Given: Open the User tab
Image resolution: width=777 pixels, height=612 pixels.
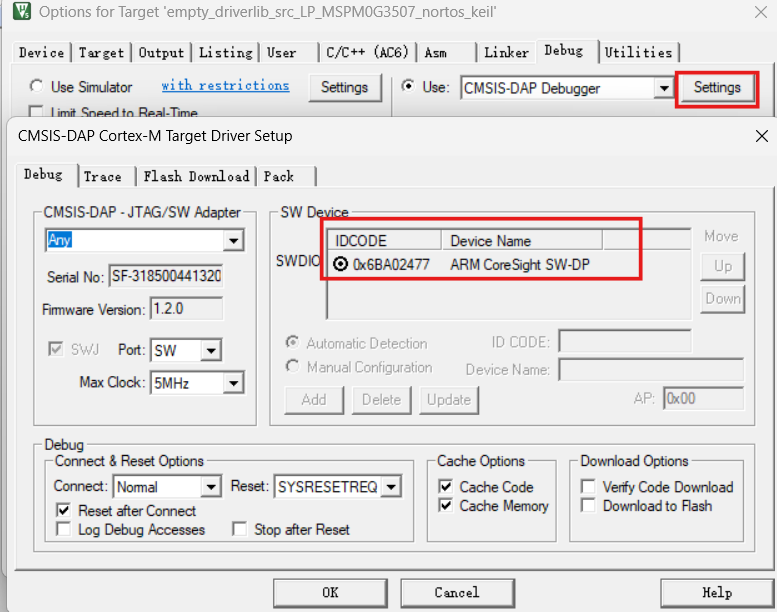Looking at the screenshot, I should click(x=281, y=53).
